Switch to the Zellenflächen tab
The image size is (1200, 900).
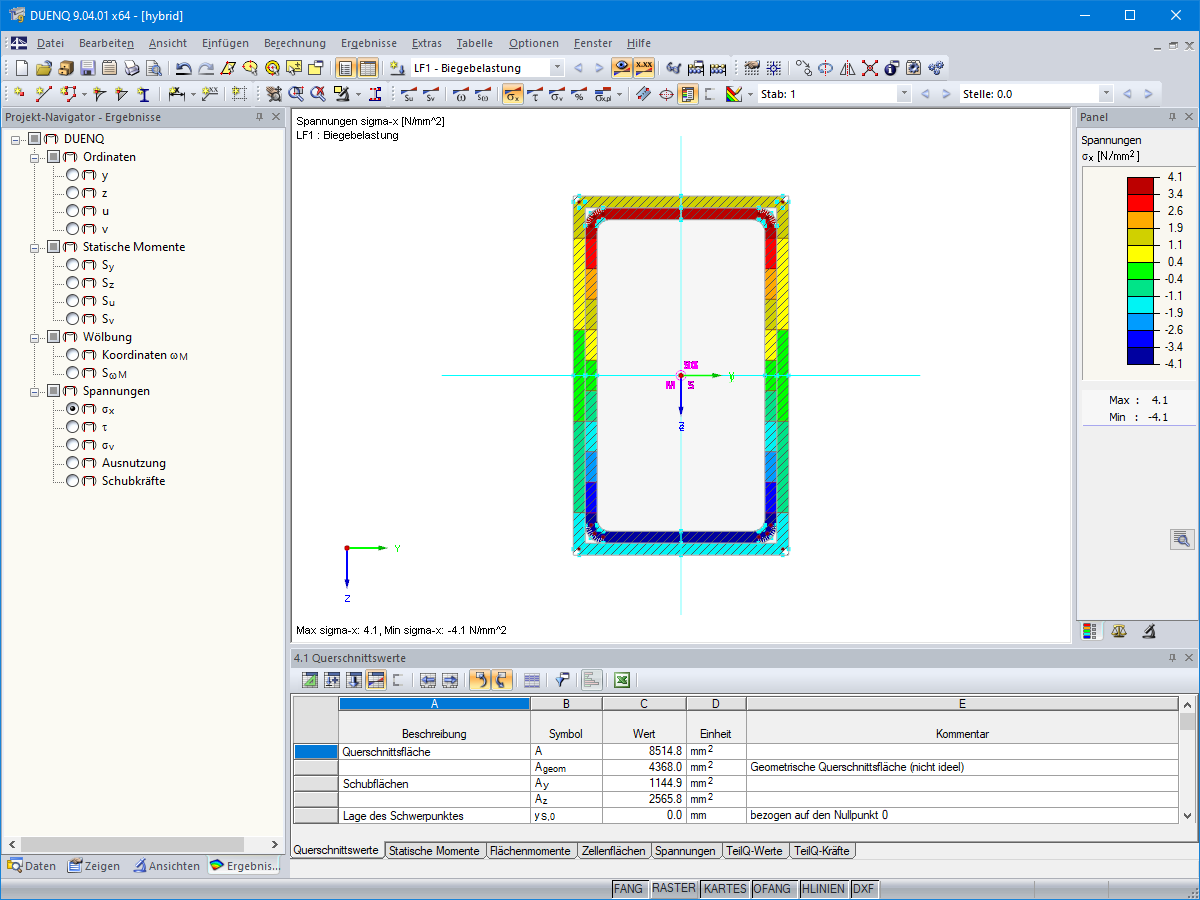(x=614, y=851)
